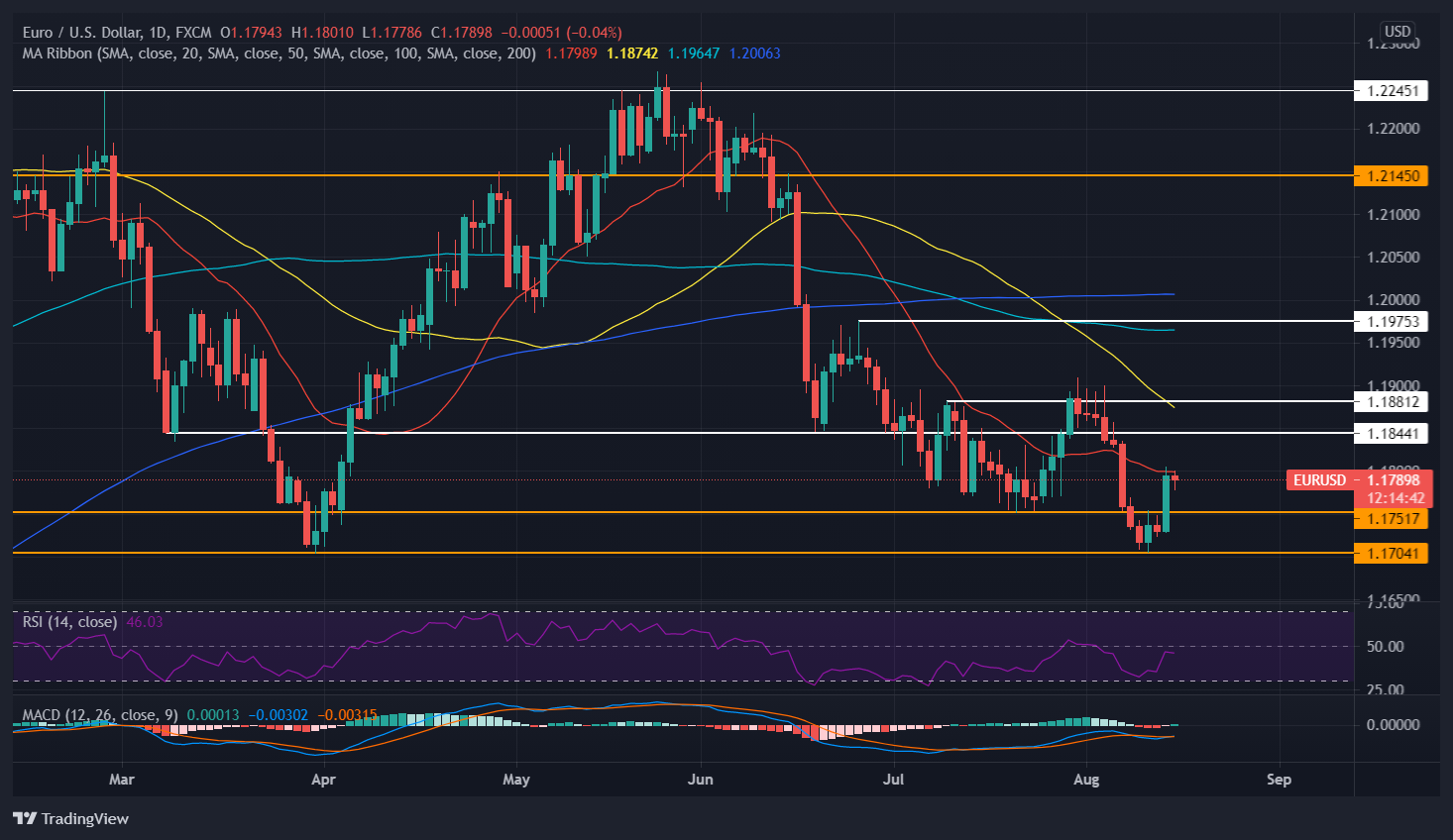
Task: Select the orange 1.17517 support label
Action: (x=1392, y=518)
